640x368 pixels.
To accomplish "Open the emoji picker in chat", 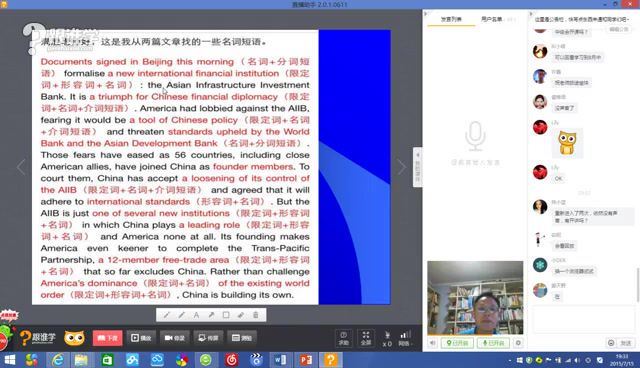I will [611, 343].
